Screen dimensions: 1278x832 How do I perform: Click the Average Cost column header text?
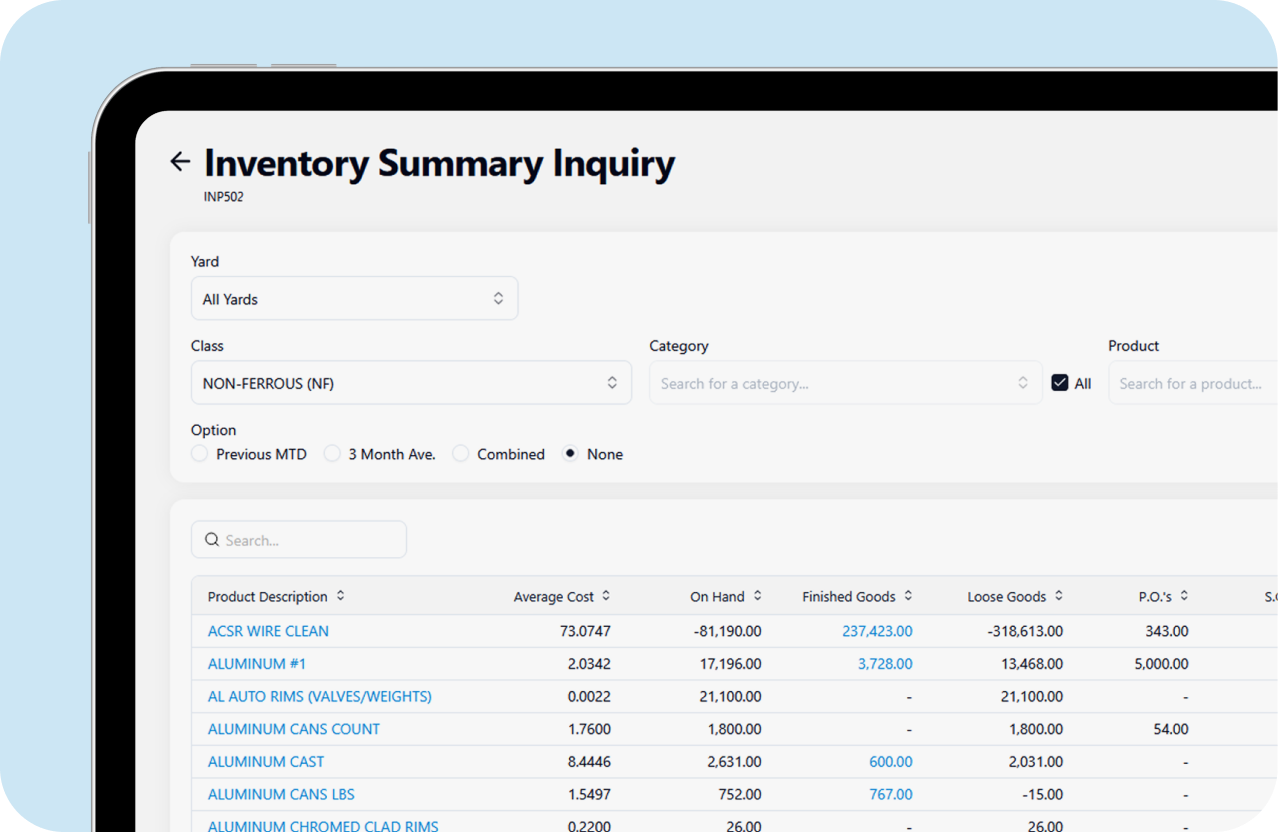click(554, 596)
